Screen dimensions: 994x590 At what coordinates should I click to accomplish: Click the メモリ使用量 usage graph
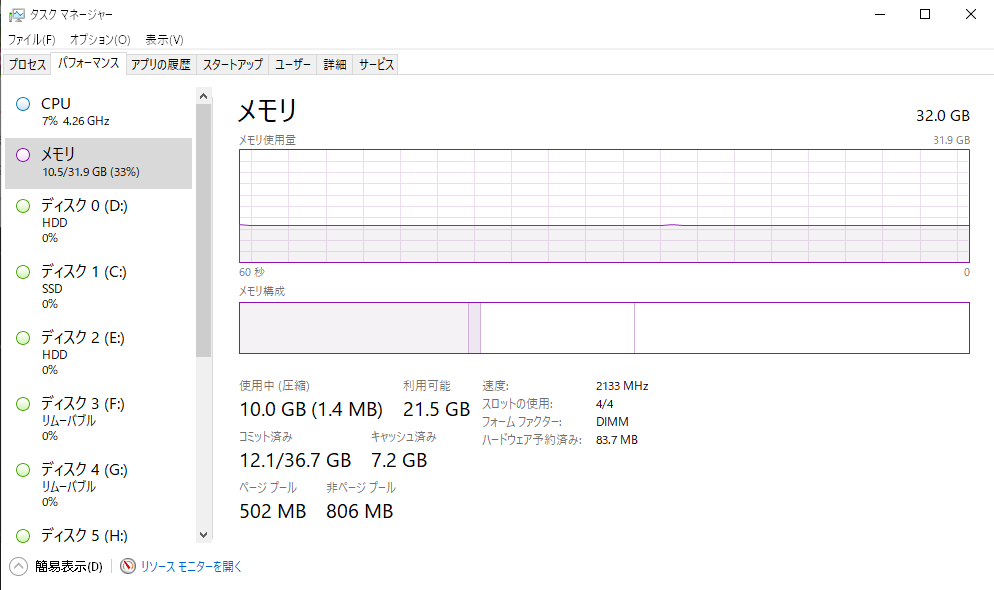(604, 206)
